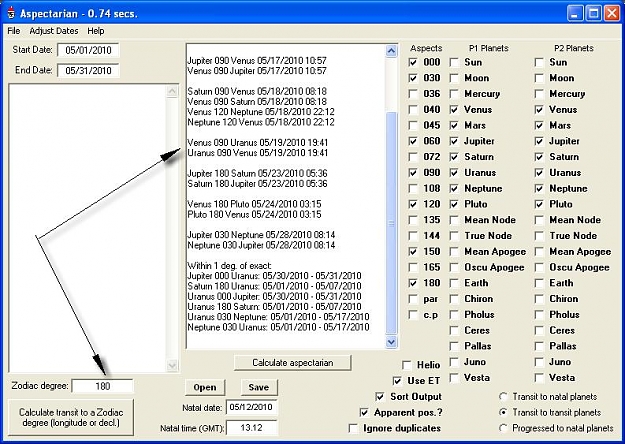Toggle the Use ET checkbox
This screenshot has height=444, width=625.
[x=397, y=381]
